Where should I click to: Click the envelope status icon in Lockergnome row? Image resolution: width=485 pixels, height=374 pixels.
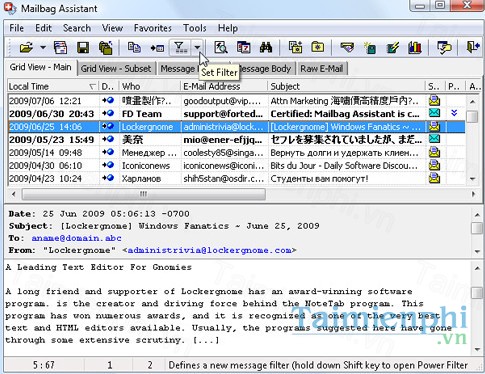pos(434,126)
